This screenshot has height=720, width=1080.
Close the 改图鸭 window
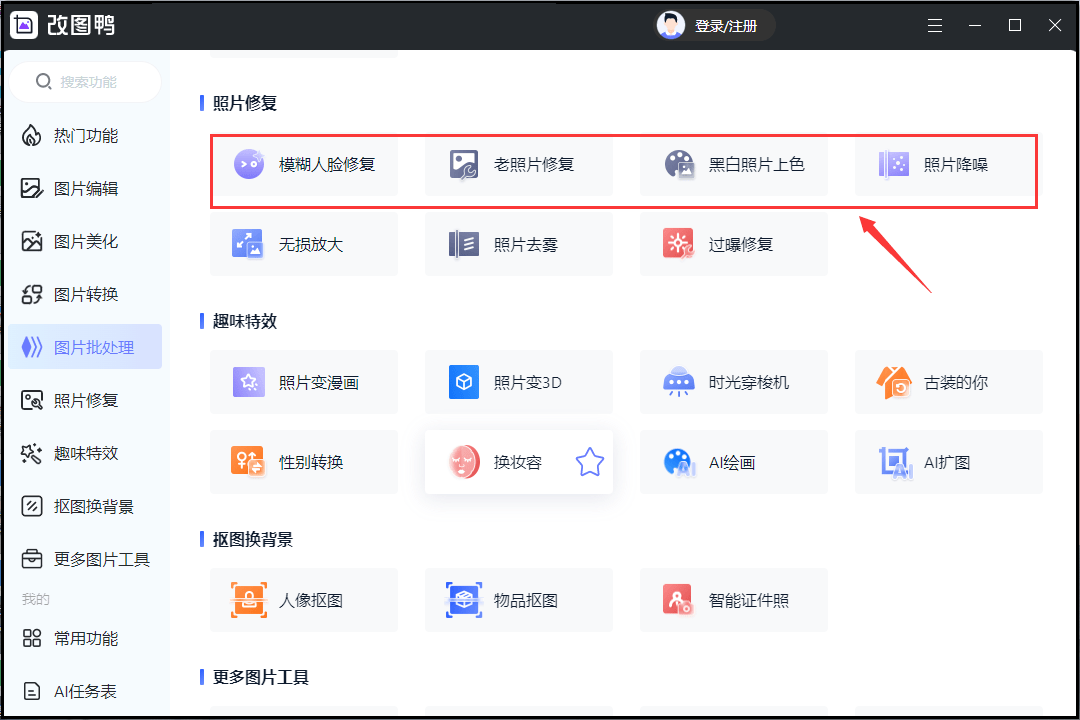(1055, 25)
